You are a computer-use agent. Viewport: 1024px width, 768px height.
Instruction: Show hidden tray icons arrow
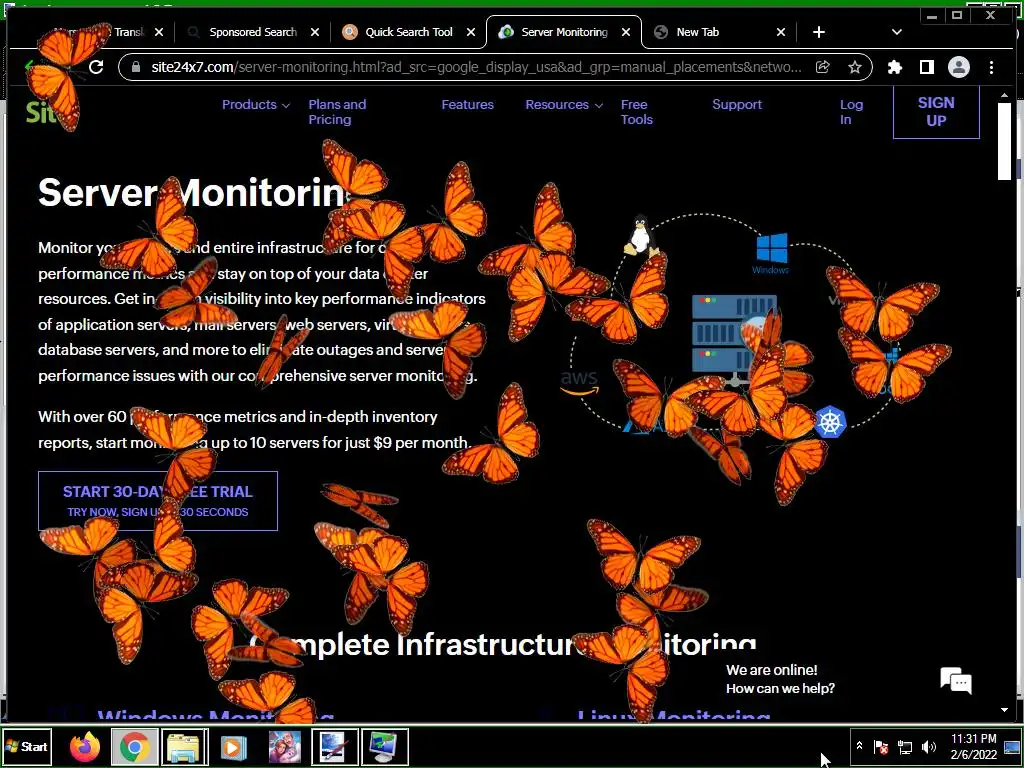tap(859, 746)
